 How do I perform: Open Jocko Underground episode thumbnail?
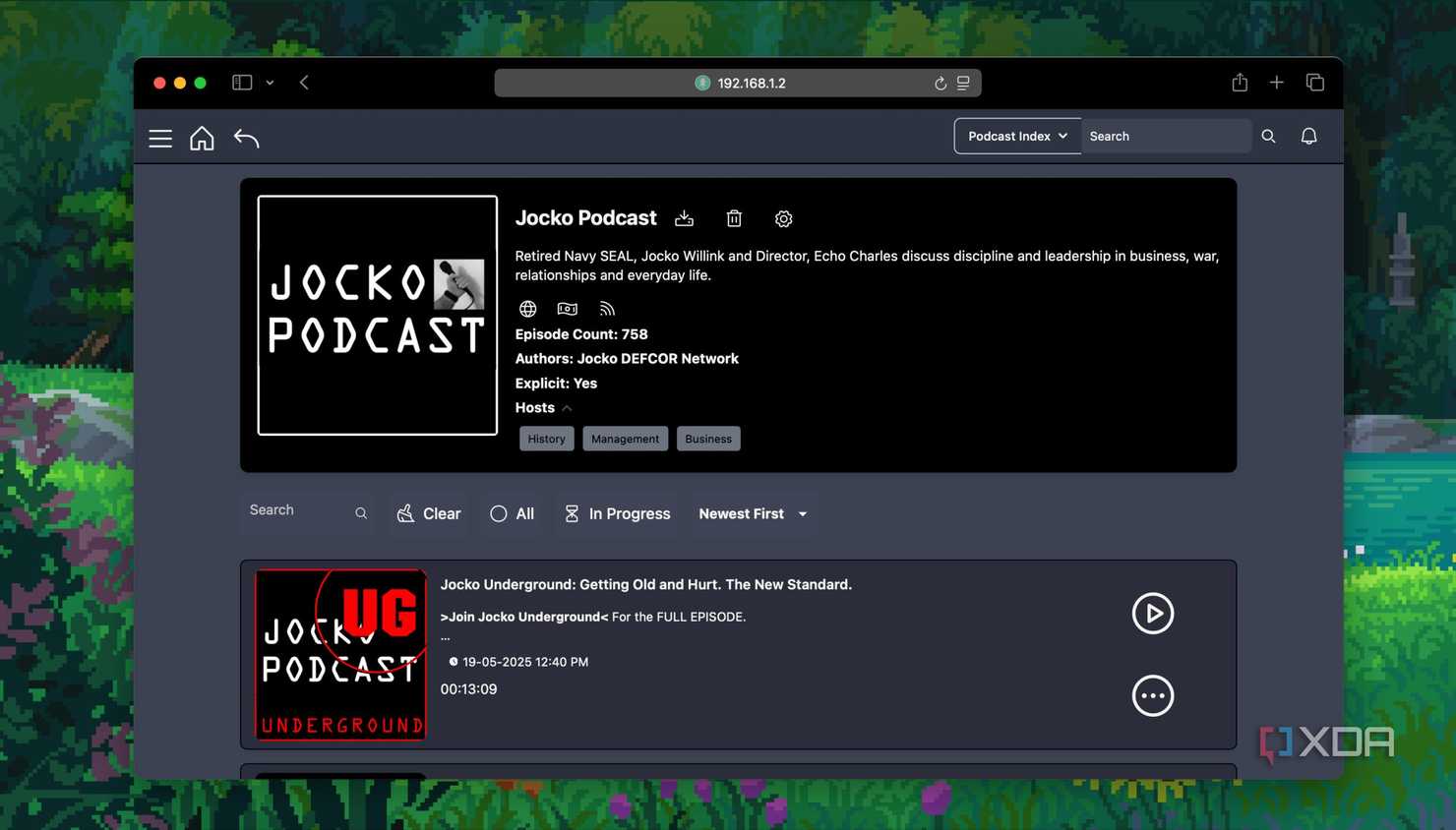click(340, 654)
